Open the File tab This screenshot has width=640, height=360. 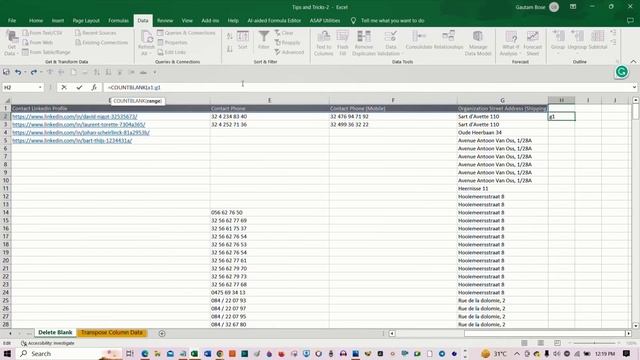(12, 20)
